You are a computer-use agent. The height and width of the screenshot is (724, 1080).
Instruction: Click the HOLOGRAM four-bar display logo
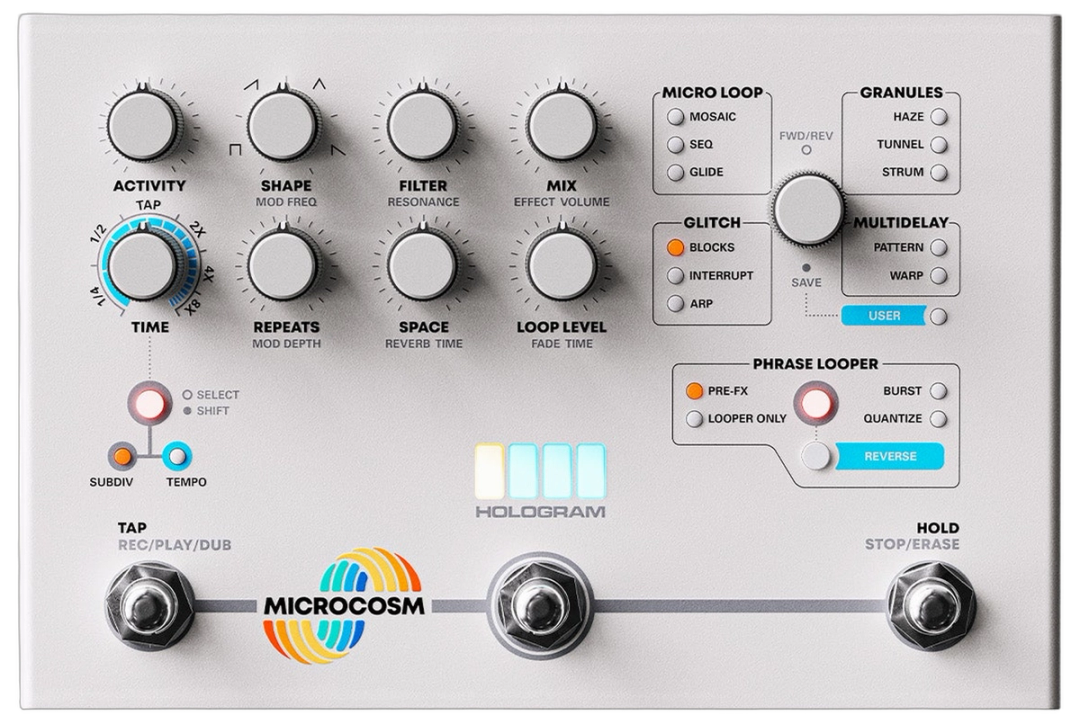point(540,481)
